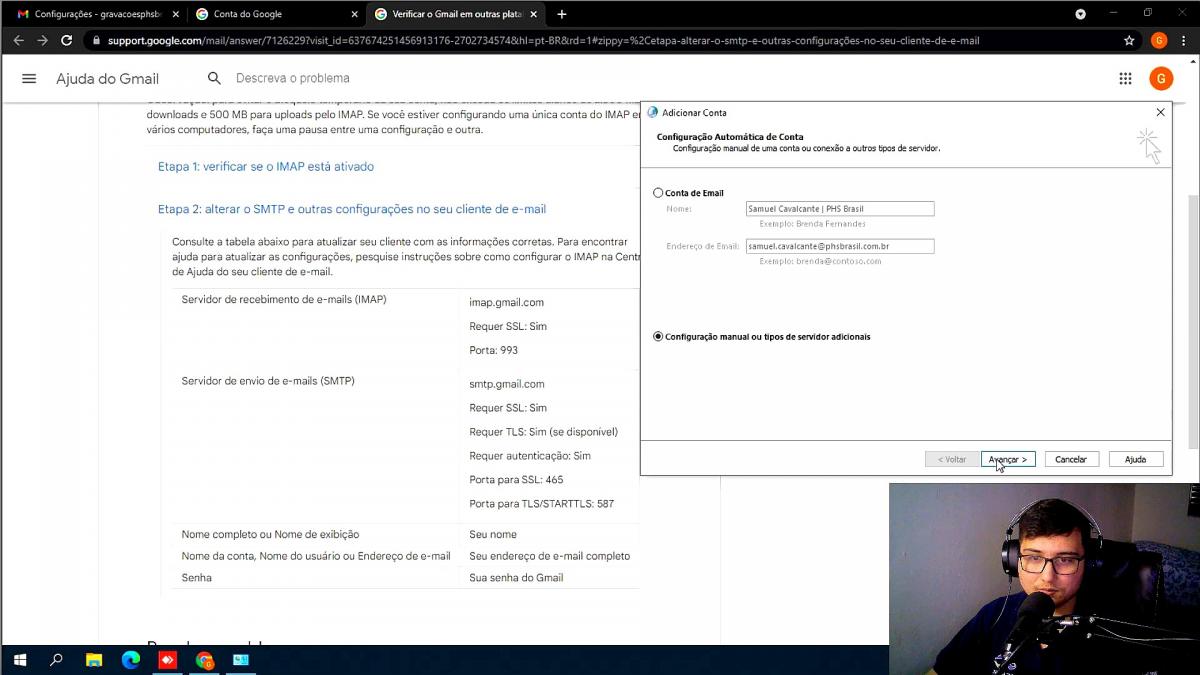The height and width of the screenshot is (675, 1200).
Task: Switch to the Chrome taskbar icon
Action: [x=204, y=660]
